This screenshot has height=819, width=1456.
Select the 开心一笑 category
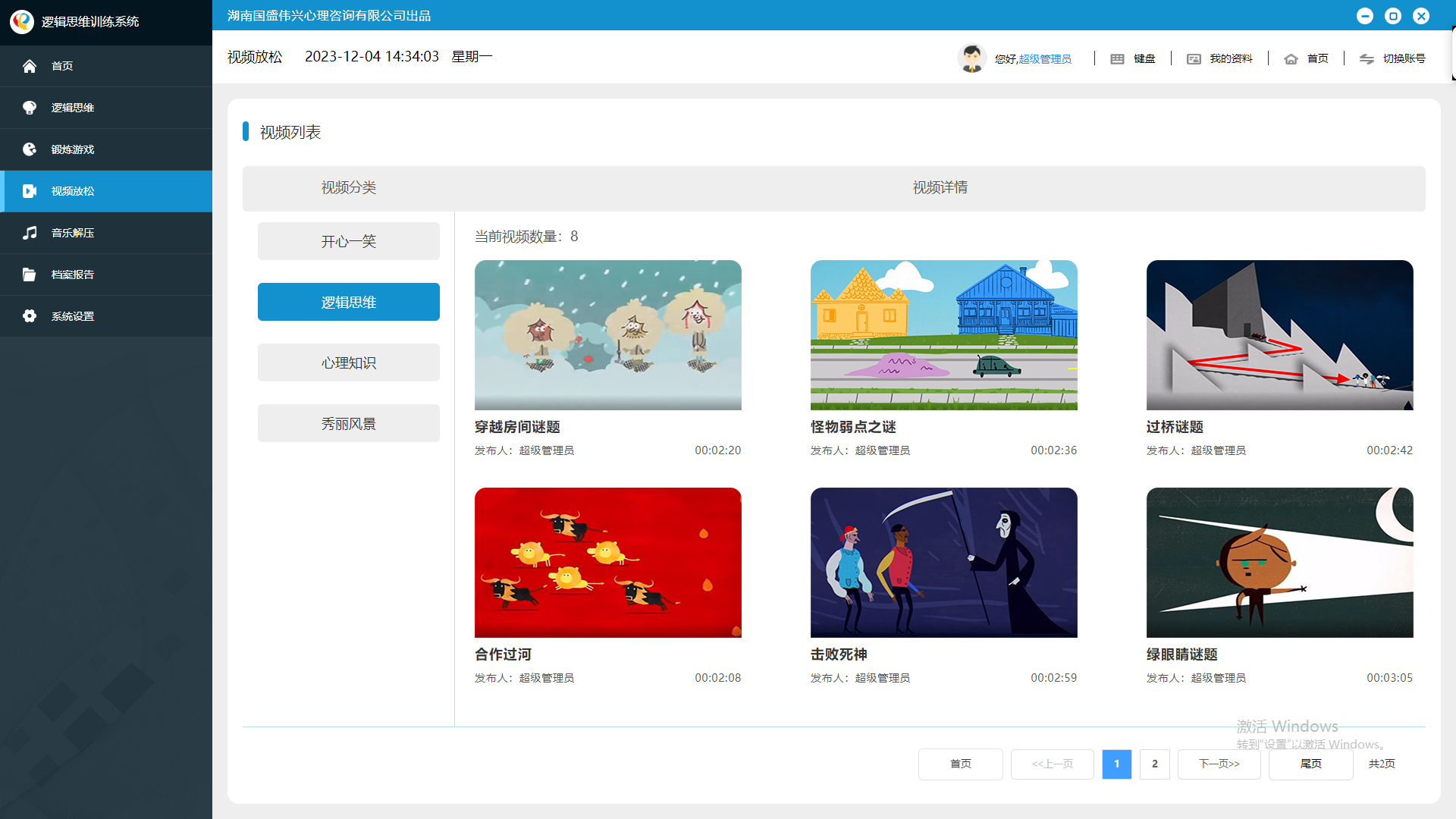[x=348, y=240]
